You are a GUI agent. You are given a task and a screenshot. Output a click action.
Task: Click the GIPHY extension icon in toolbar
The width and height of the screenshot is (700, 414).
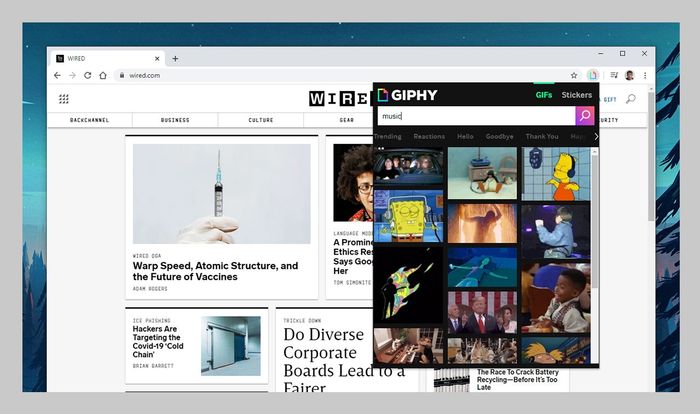pyautogui.click(x=593, y=75)
